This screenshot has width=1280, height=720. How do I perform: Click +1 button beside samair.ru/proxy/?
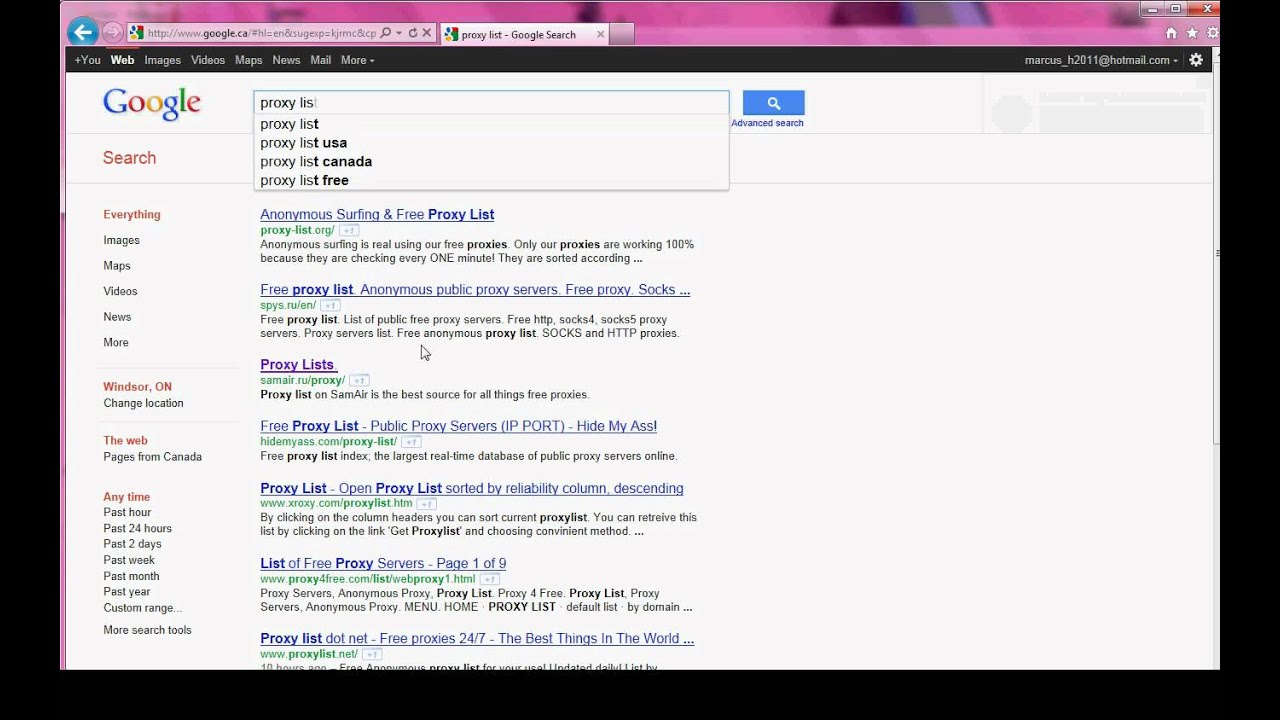[x=359, y=380]
